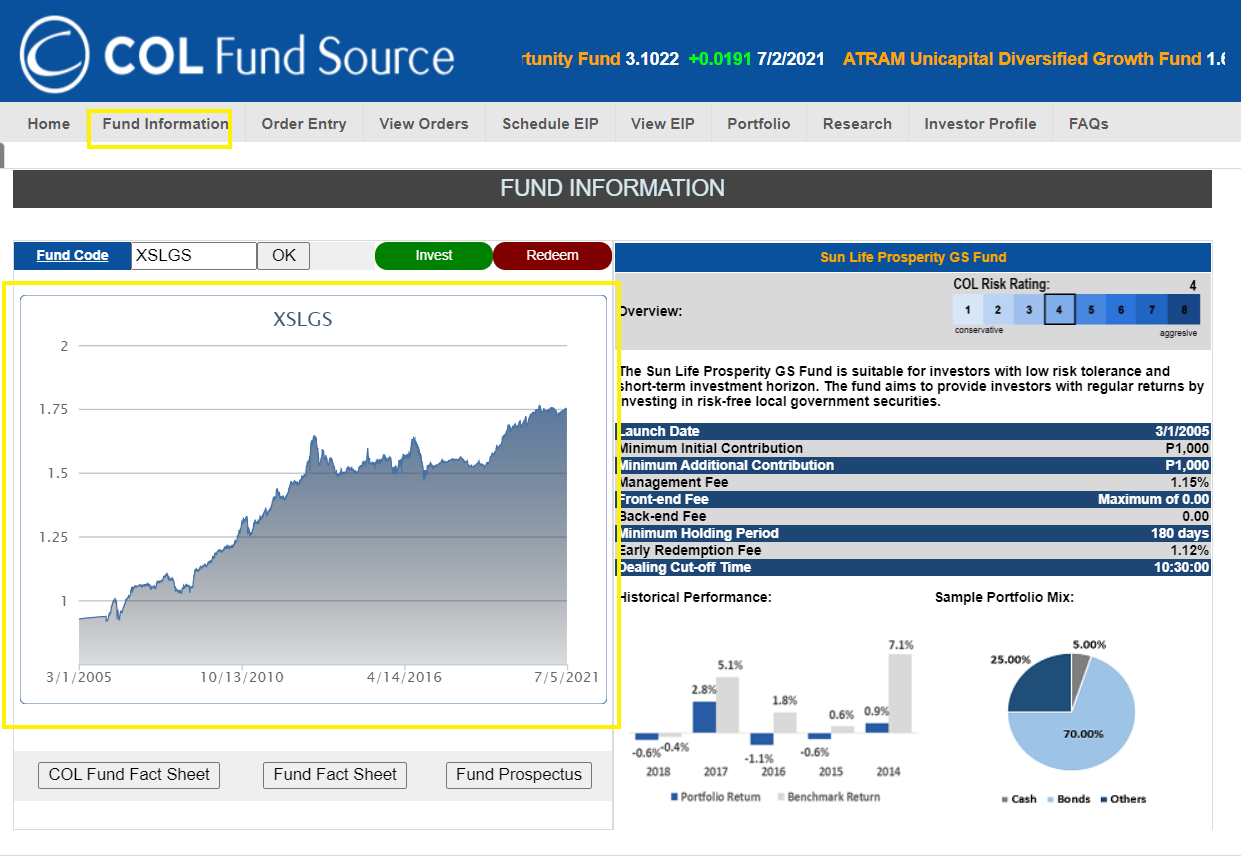Click the OK button beside fund code
The height and width of the screenshot is (858, 1241).
click(284, 255)
